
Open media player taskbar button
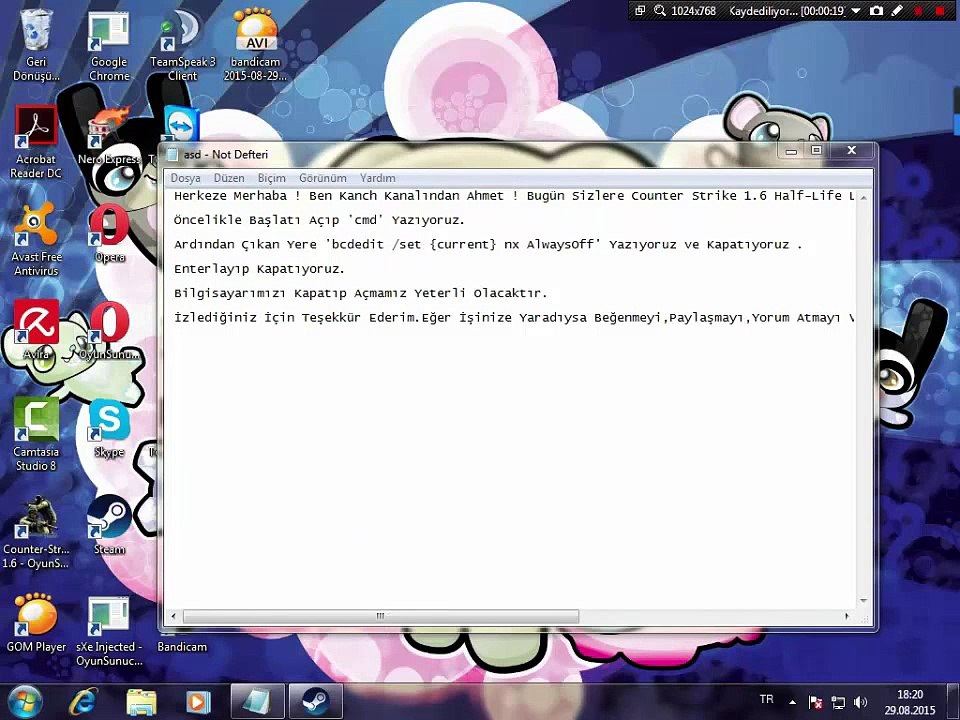(198, 702)
